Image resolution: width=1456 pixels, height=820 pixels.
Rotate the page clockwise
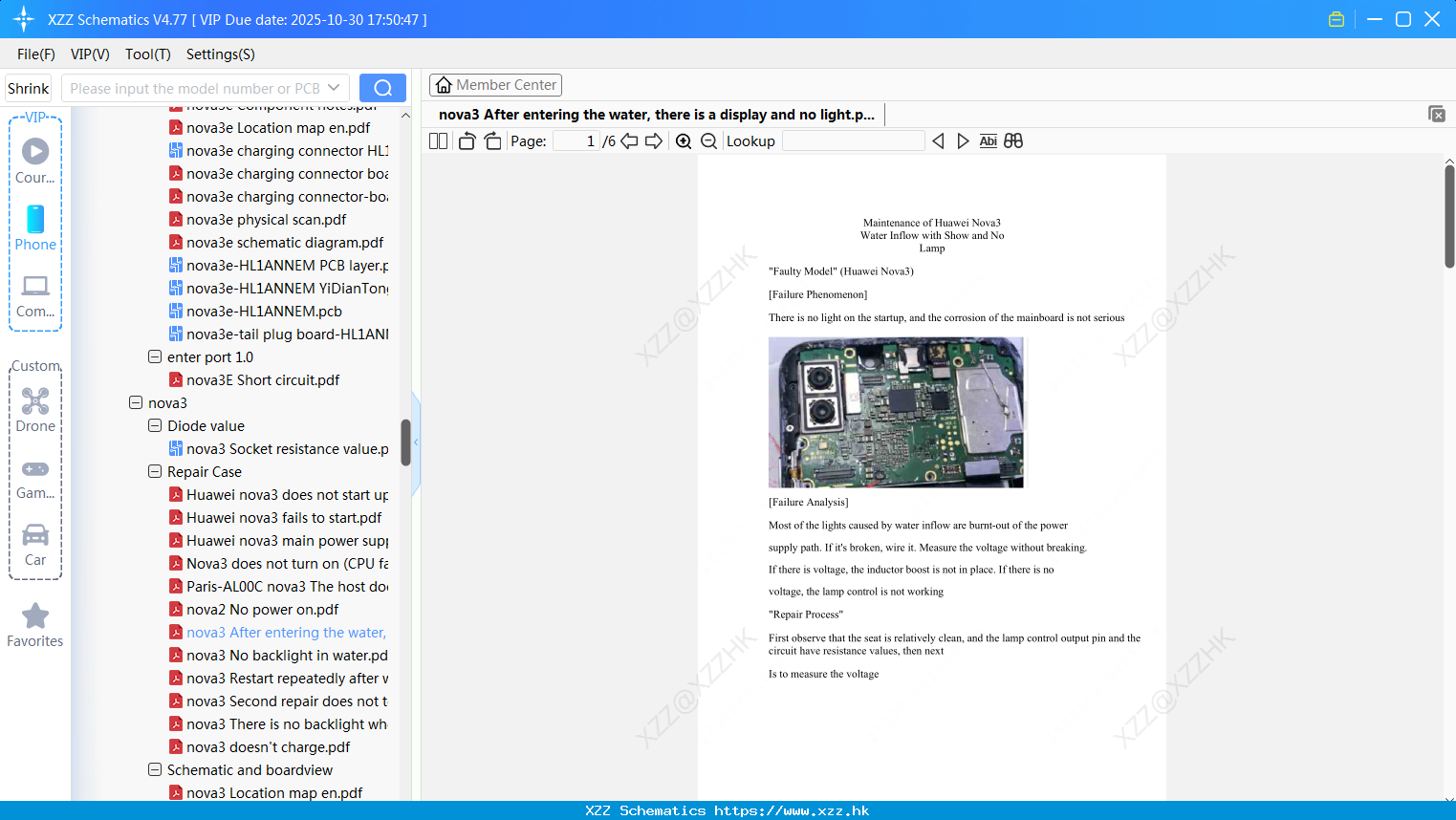(x=492, y=140)
